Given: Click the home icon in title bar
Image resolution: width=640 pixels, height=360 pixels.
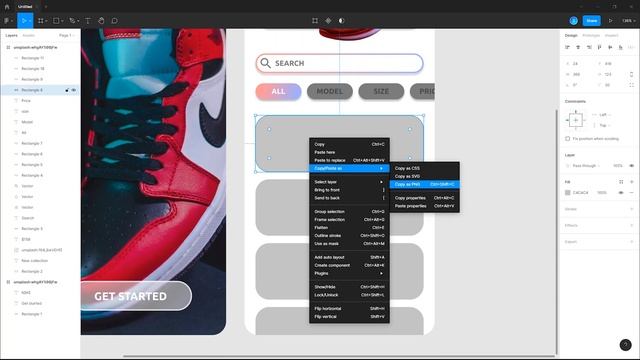Looking at the screenshot, I should point(7,7).
